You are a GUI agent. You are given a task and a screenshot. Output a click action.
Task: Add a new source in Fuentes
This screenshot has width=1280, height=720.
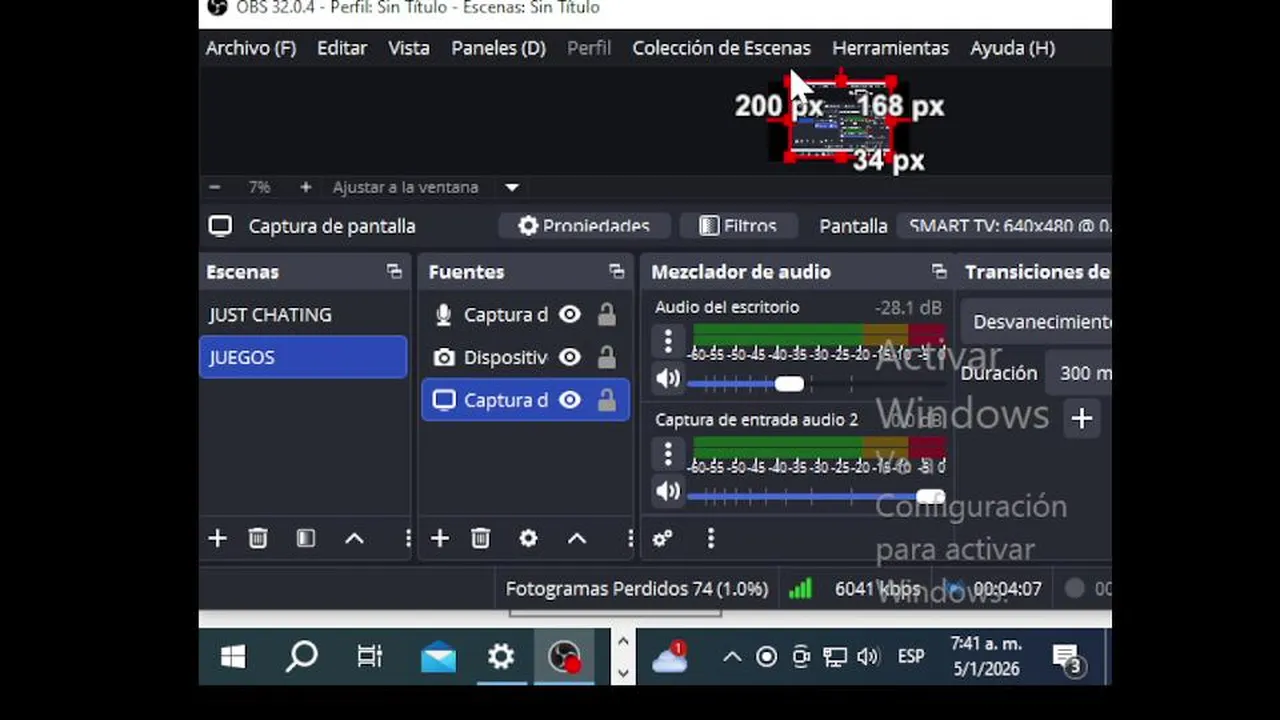(439, 538)
